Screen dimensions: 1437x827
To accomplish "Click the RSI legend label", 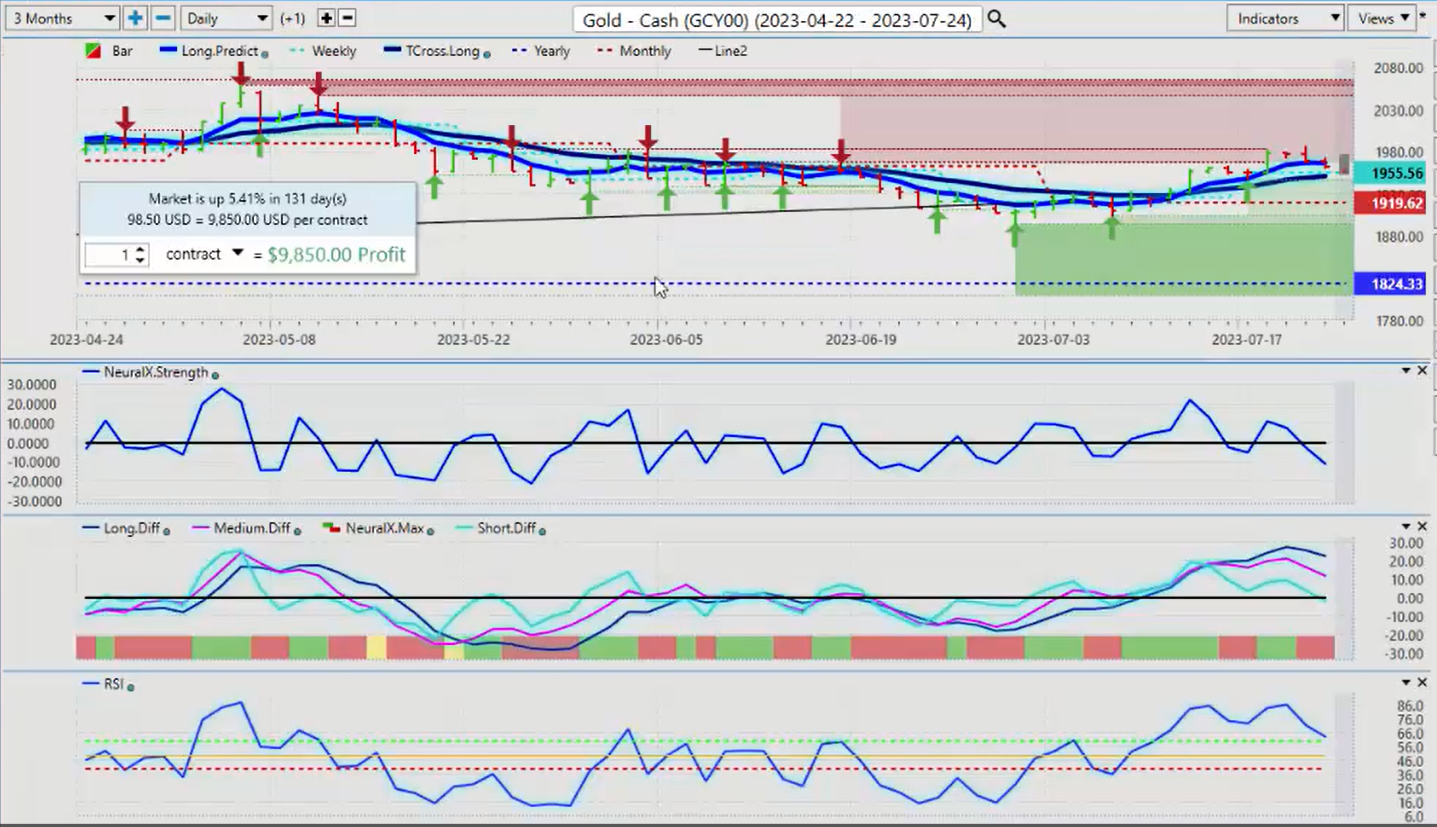I will click(x=114, y=684).
